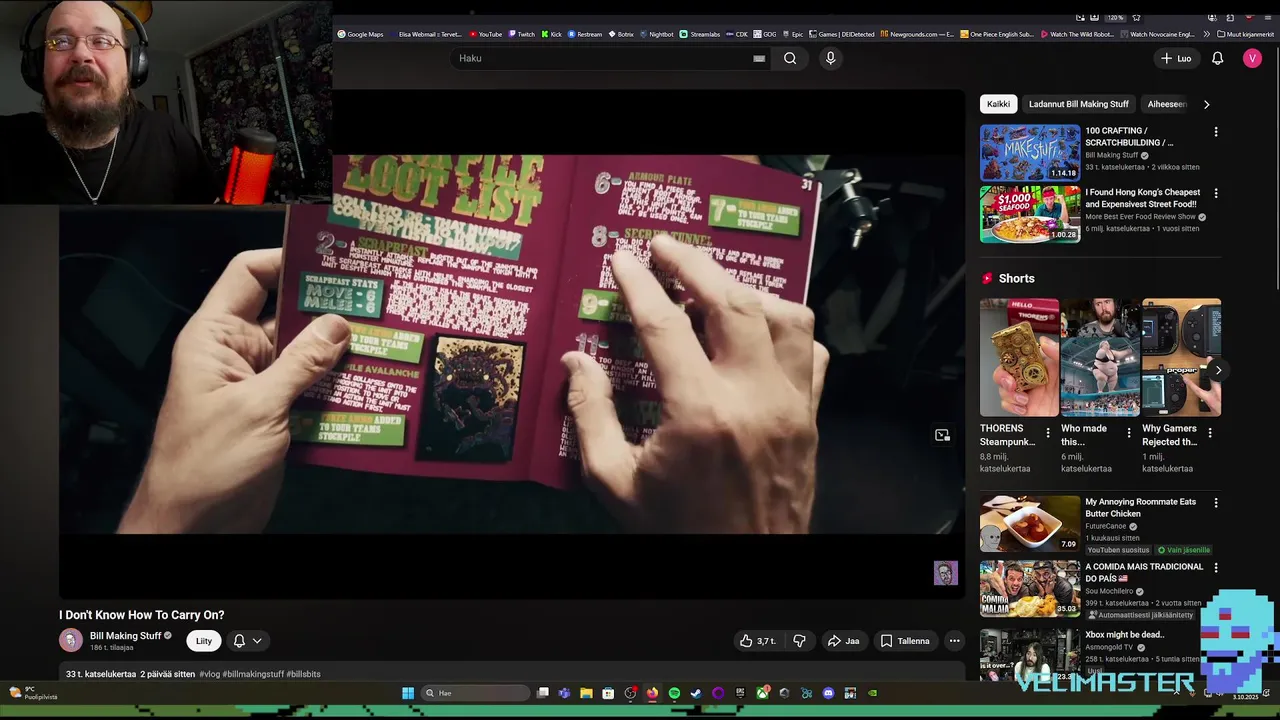Open File Explorer from taskbar
This screenshot has width=1280, height=720.
(x=586, y=693)
